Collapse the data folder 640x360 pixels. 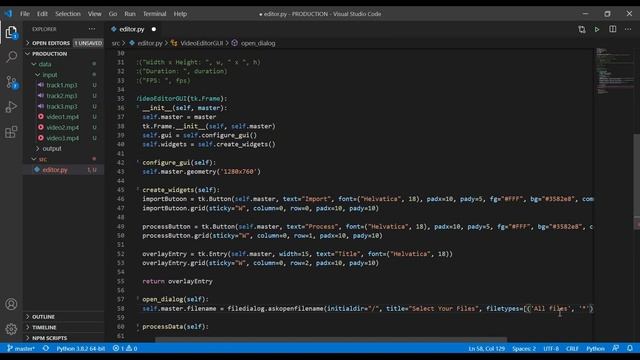pyautogui.click(x=64, y=64)
